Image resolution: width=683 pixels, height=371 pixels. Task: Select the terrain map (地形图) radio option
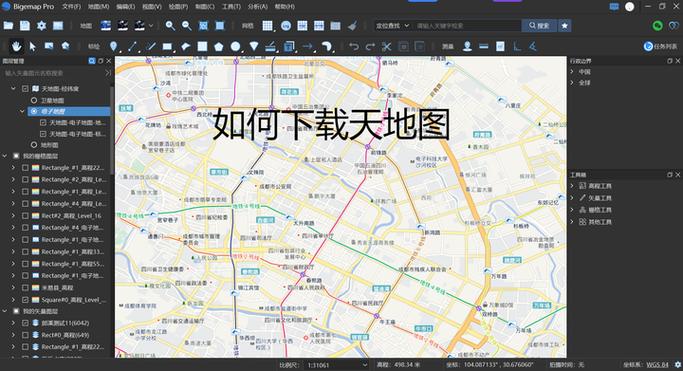[x=34, y=145]
